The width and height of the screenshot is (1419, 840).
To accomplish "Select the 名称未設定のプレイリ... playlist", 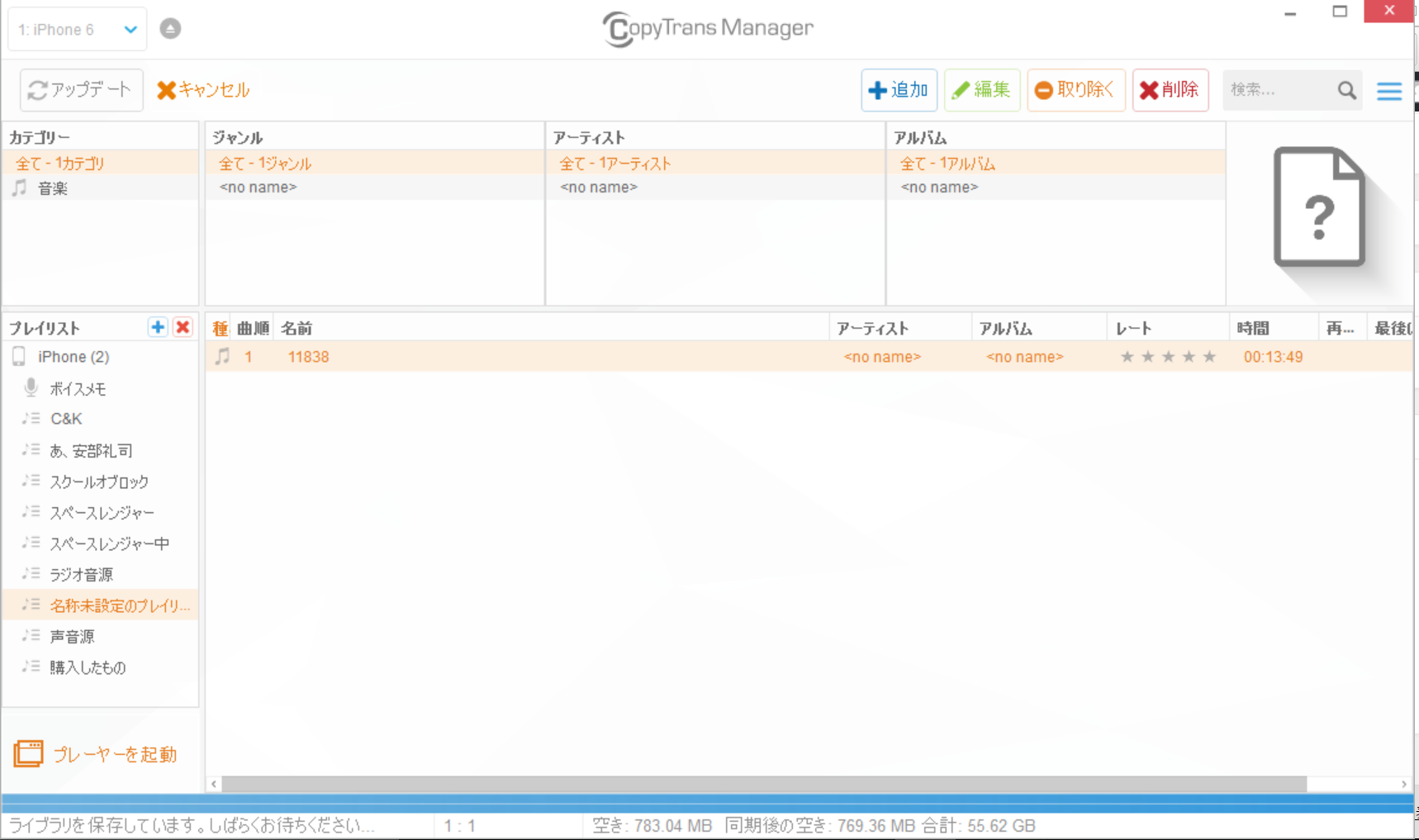I will pyautogui.click(x=100, y=605).
